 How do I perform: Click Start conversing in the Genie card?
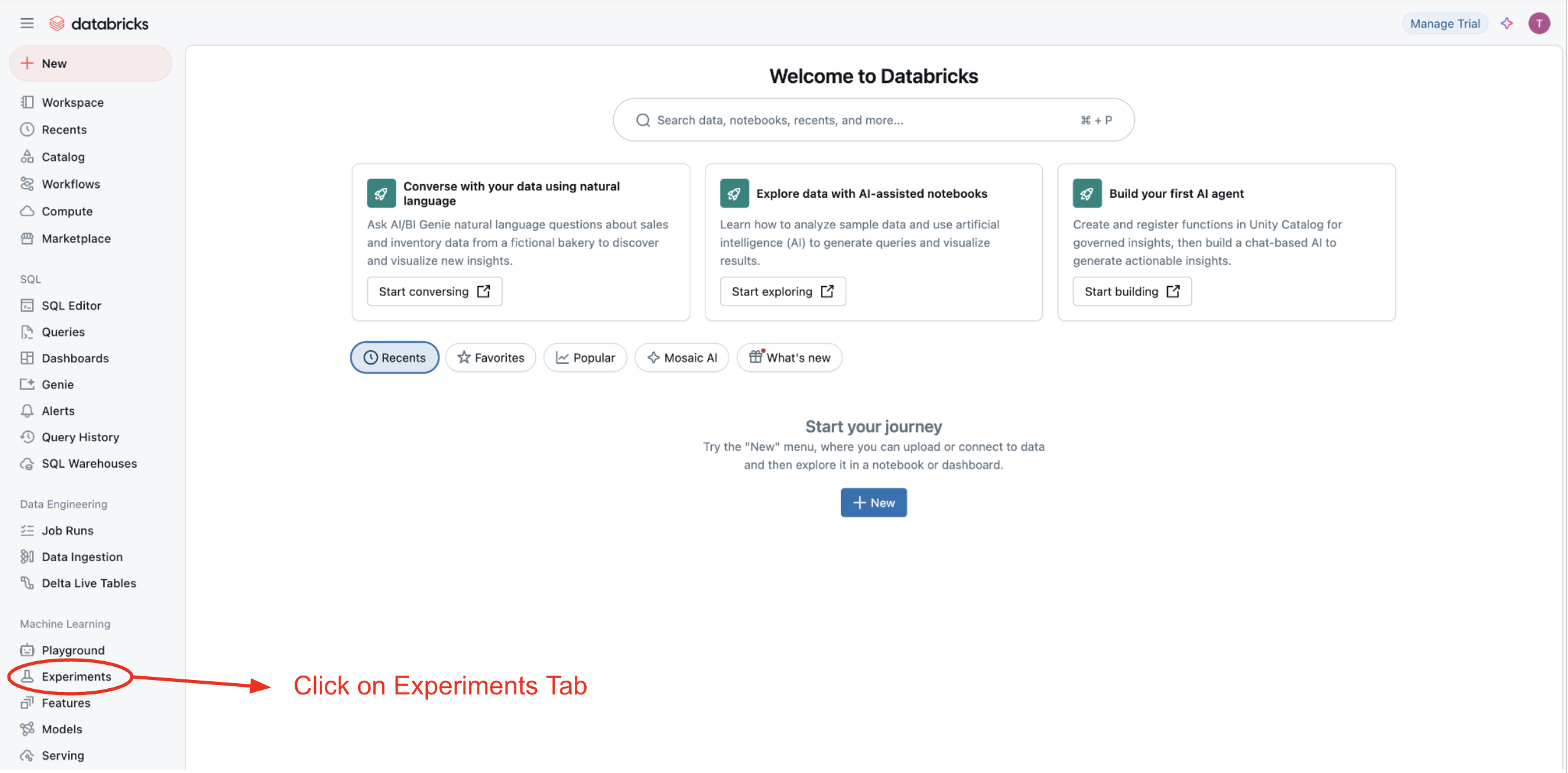435,291
